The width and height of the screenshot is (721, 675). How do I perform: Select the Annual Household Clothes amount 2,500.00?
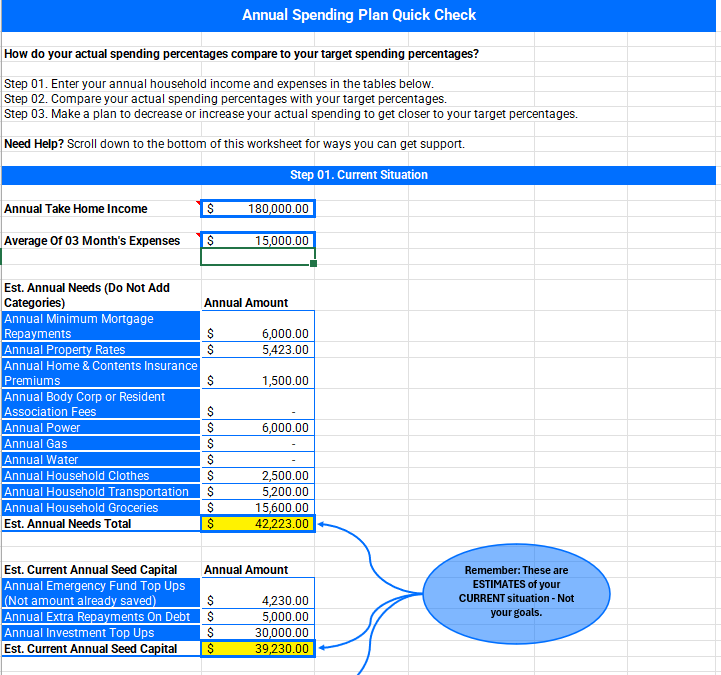[258, 476]
